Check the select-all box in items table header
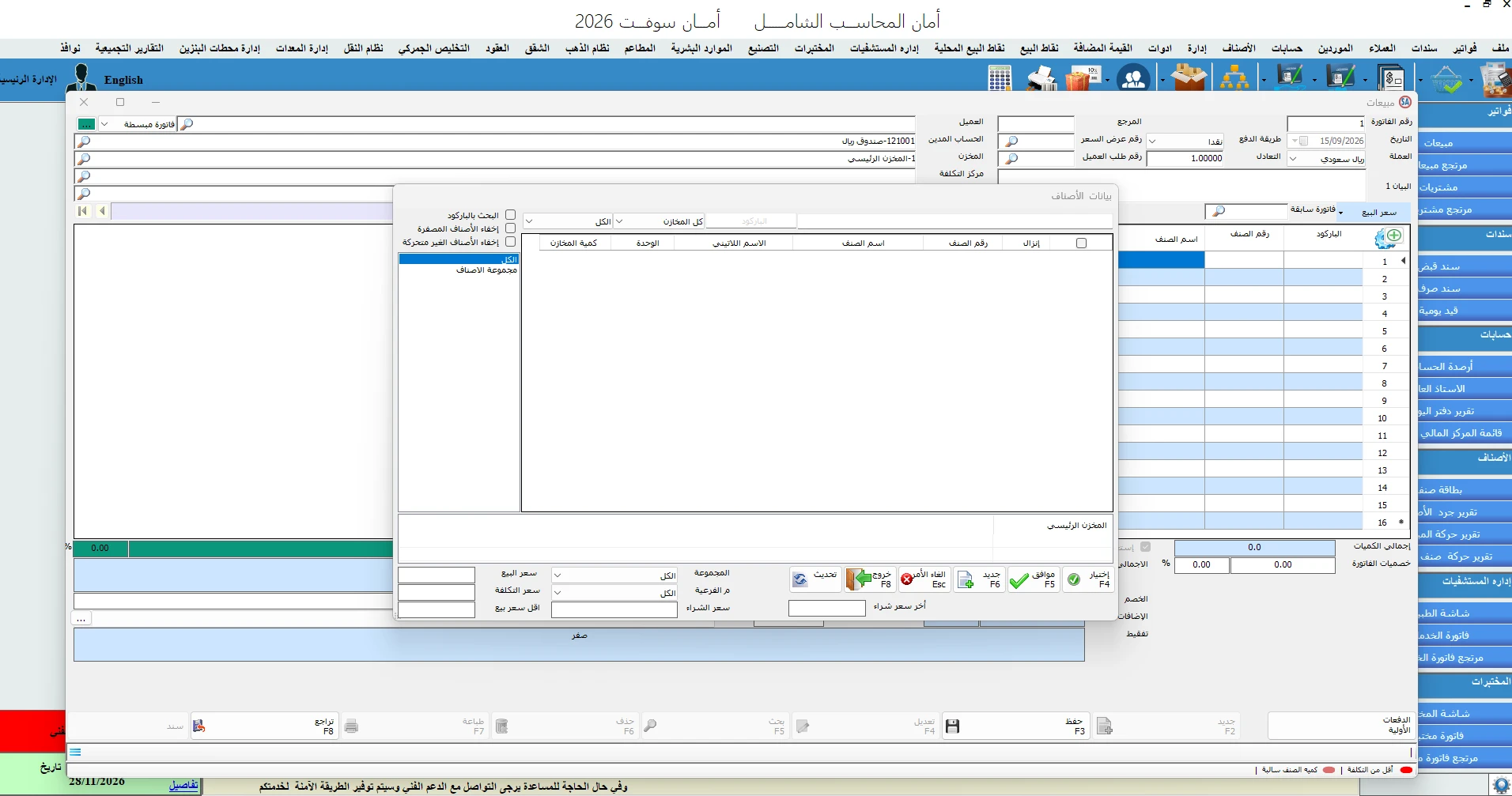 (x=1082, y=243)
